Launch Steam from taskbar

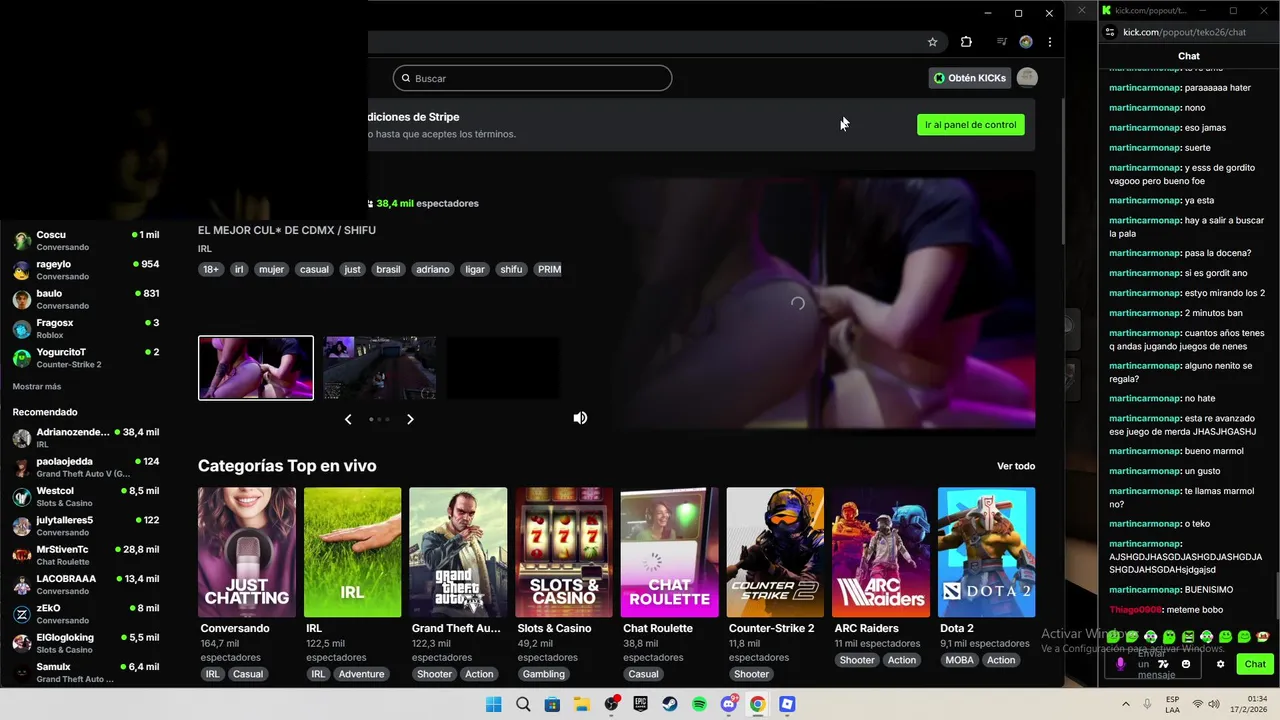click(670, 704)
